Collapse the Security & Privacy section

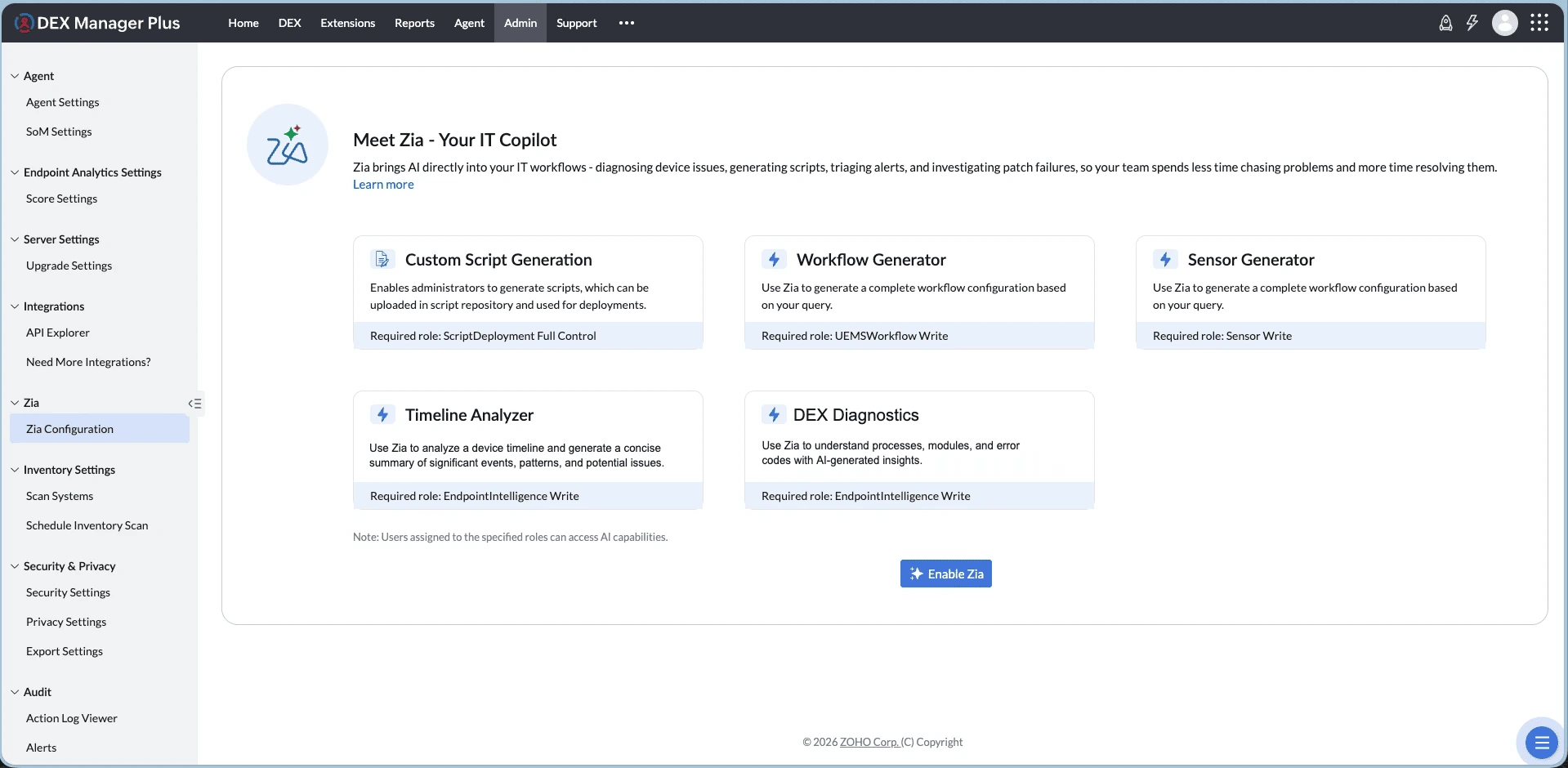click(15, 566)
